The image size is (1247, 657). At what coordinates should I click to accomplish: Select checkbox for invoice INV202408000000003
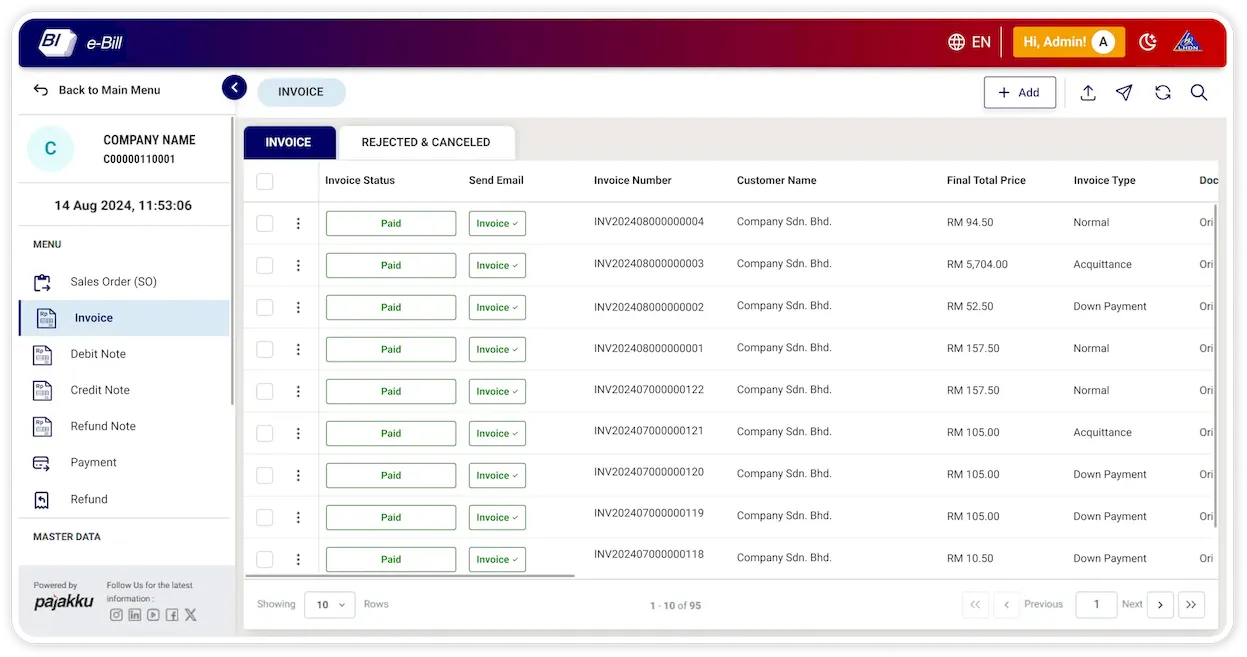click(265, 265)
